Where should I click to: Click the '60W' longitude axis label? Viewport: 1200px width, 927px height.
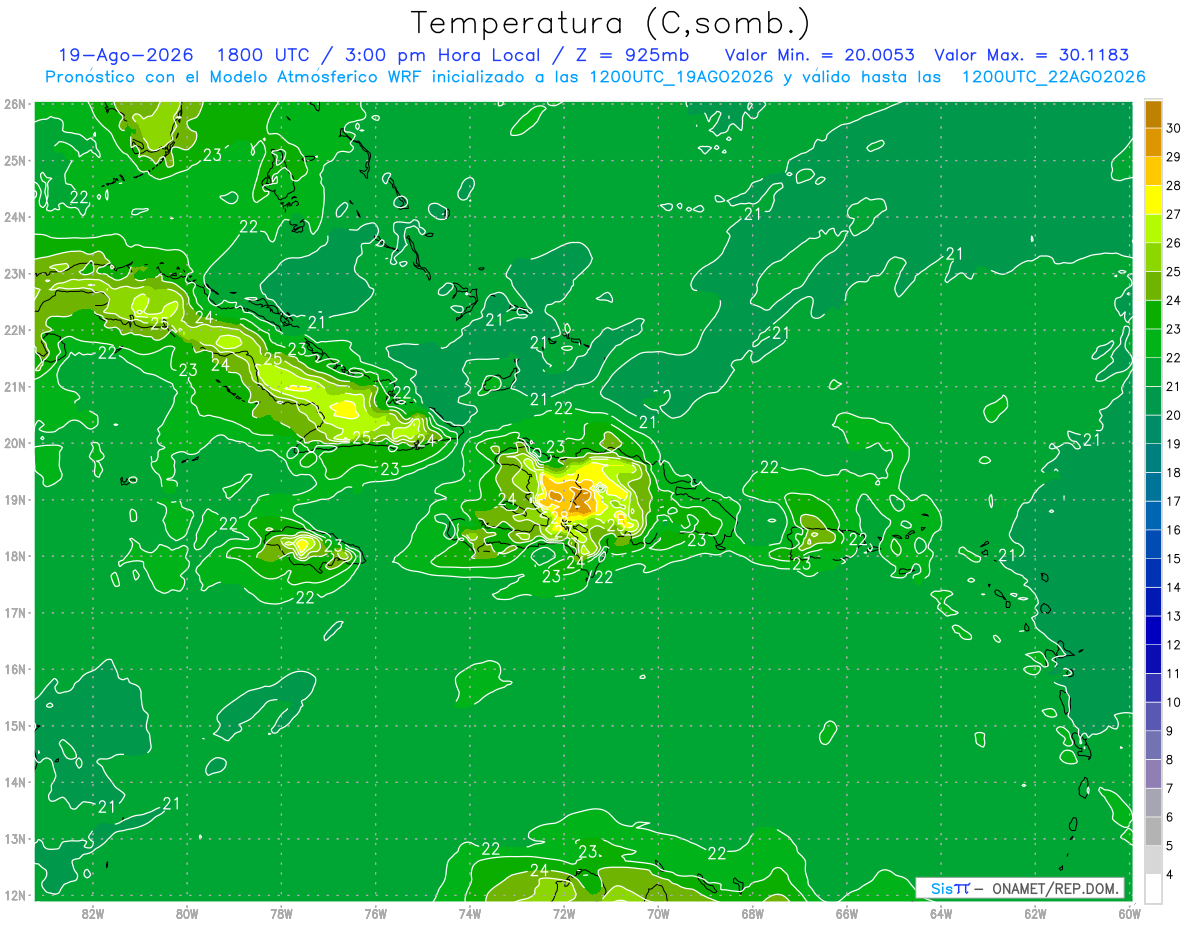click(x=1129, y=913)
